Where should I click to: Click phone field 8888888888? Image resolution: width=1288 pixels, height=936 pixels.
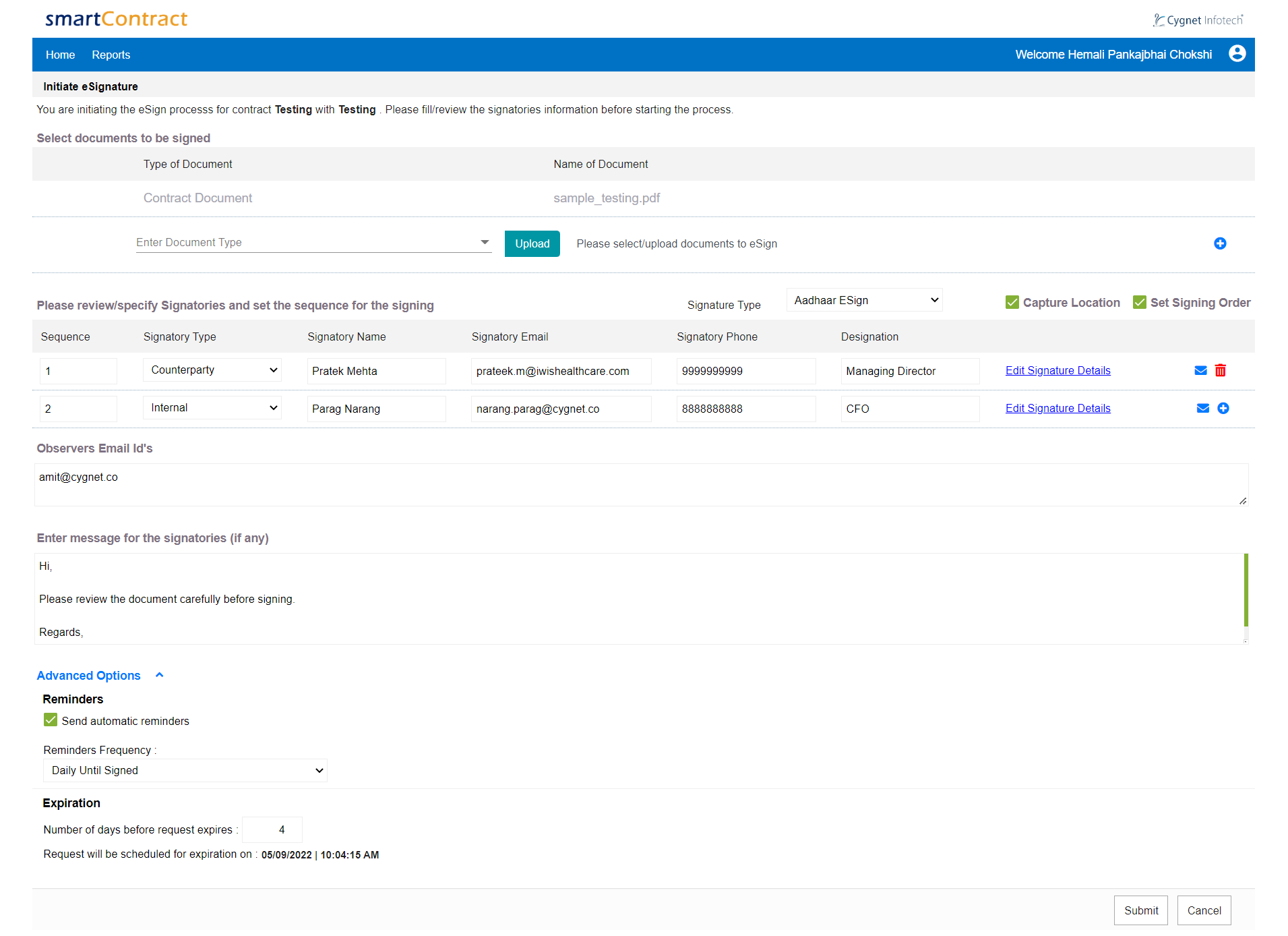tap(746, 409)
